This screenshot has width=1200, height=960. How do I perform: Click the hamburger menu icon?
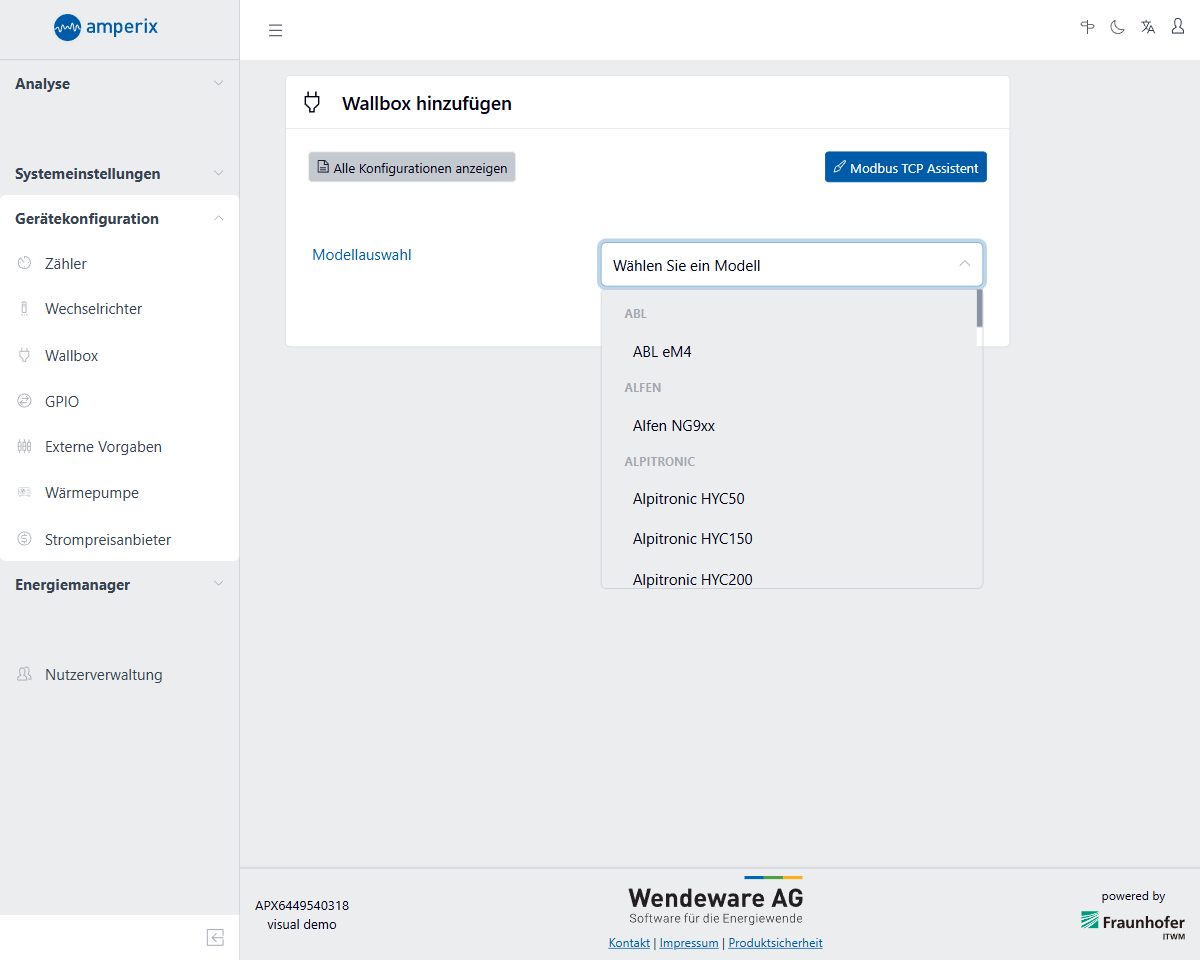click(x=276, y=30)
